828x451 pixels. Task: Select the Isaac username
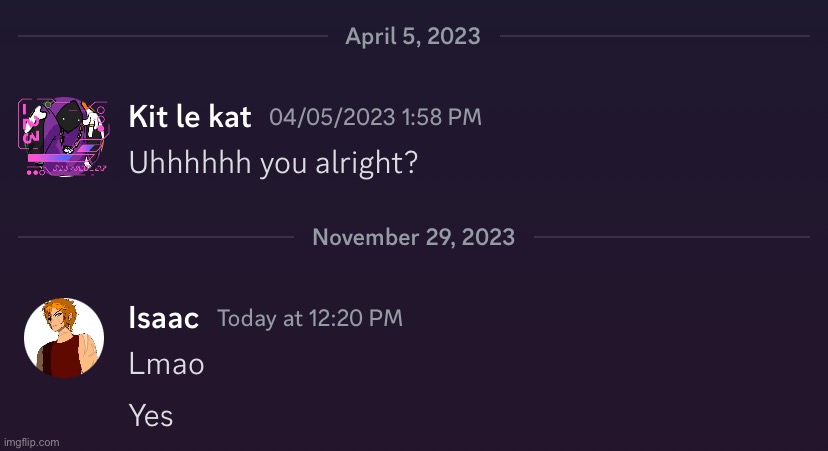tap(164, 318)
